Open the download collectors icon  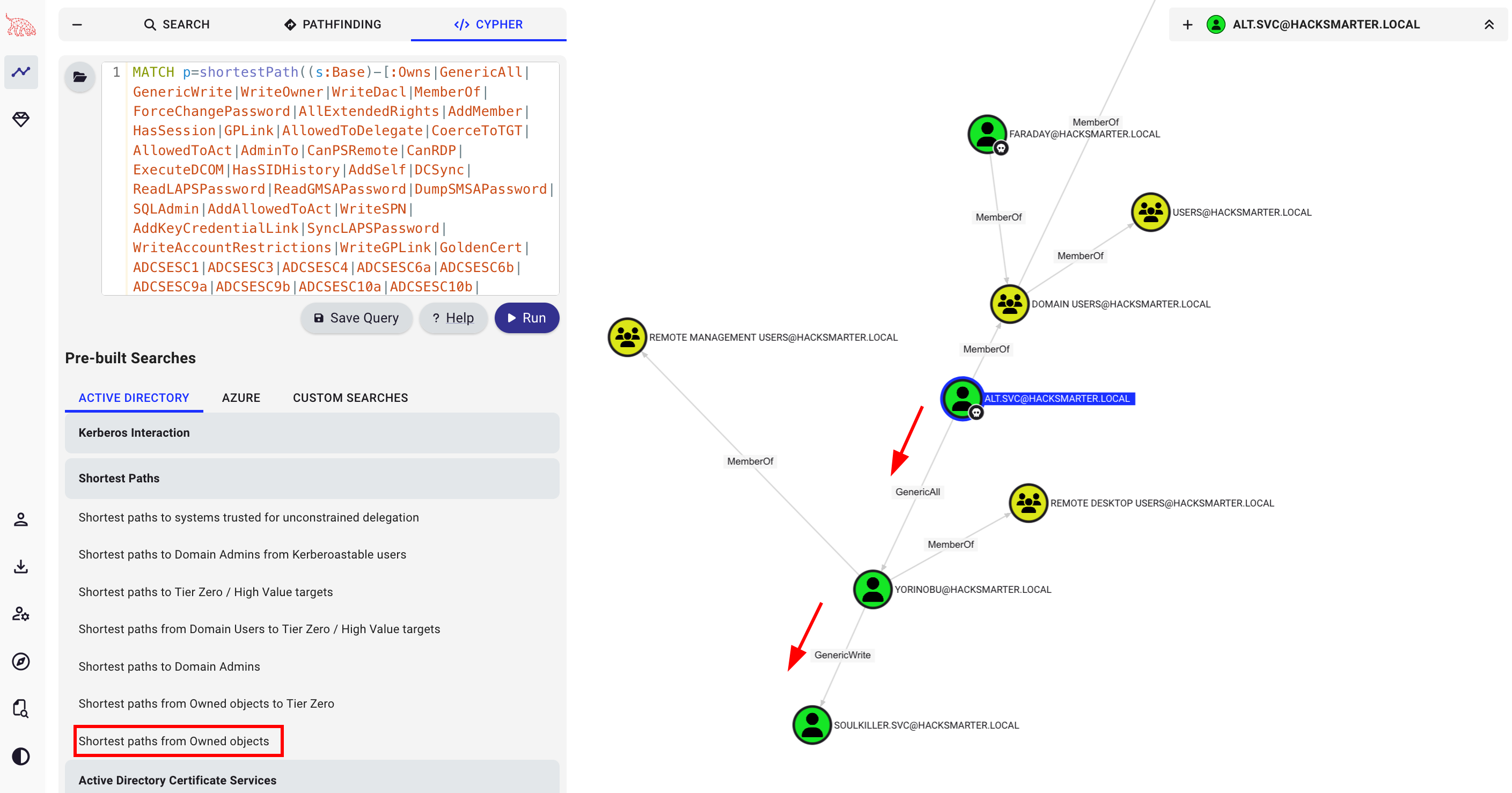tap(21, 567)
